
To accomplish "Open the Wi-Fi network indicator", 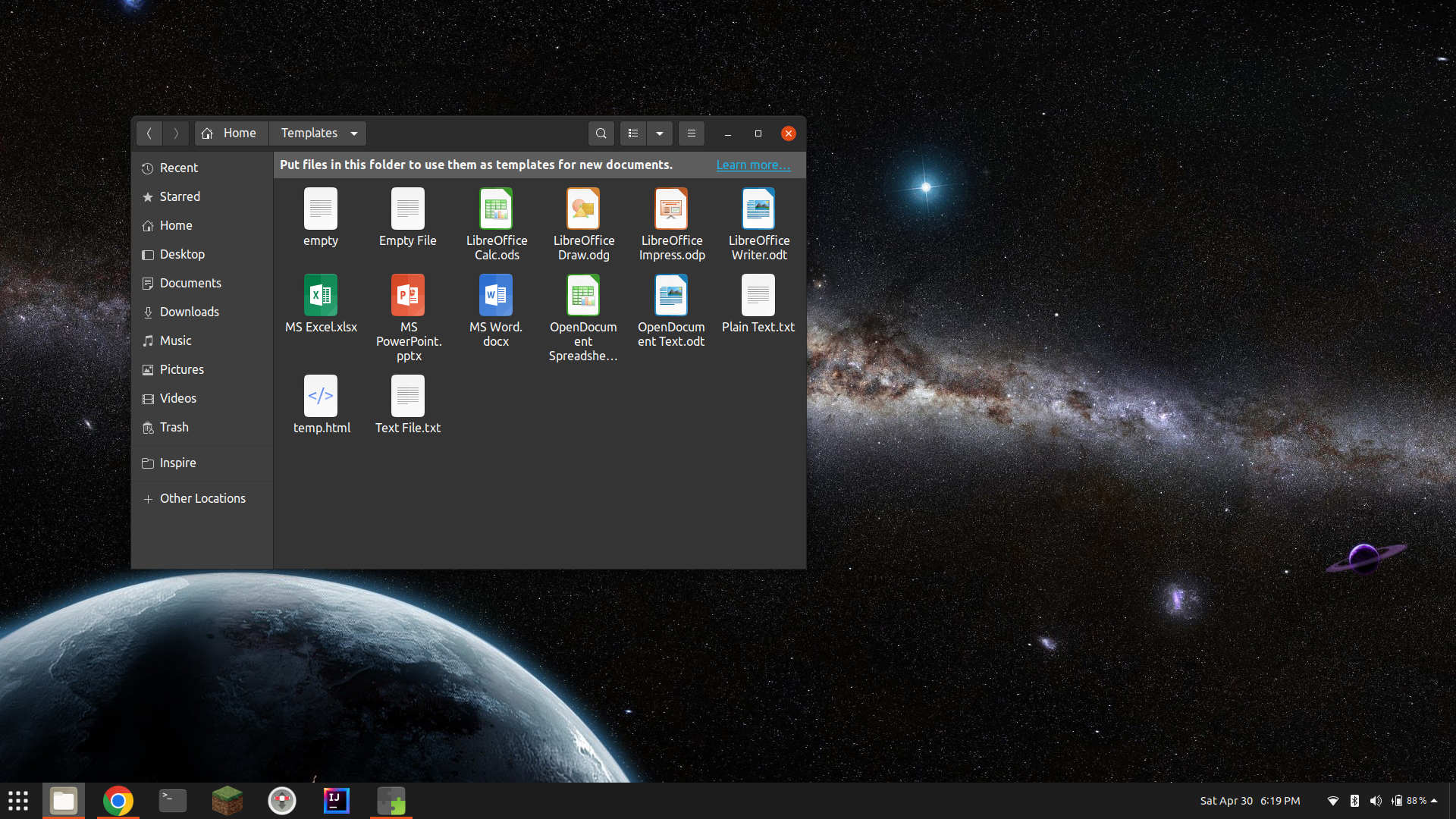I will pos(1333,801).
